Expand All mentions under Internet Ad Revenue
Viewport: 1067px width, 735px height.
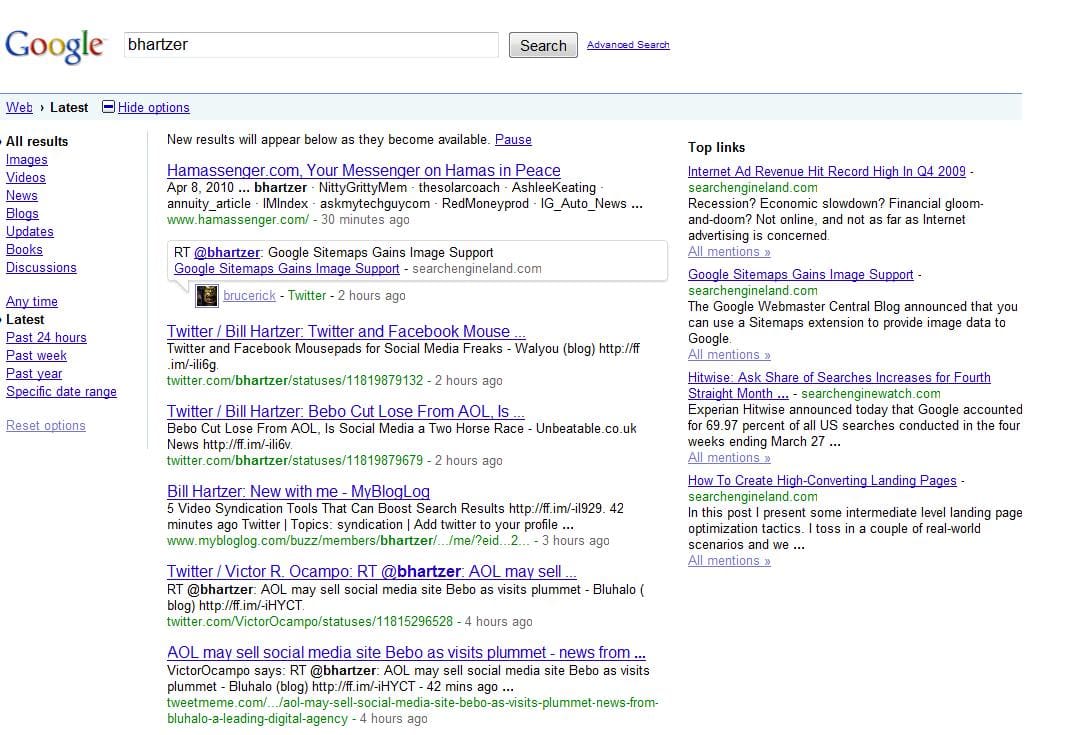(x=729, y=252)
